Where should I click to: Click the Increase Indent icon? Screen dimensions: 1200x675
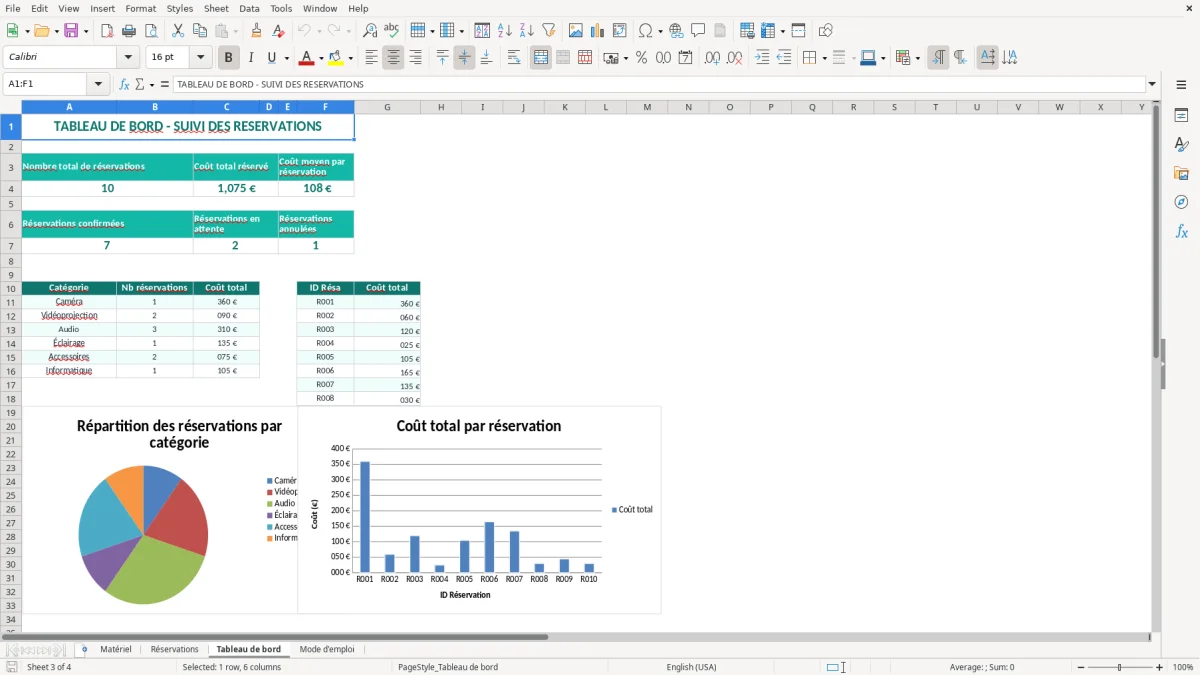[762, 58]
